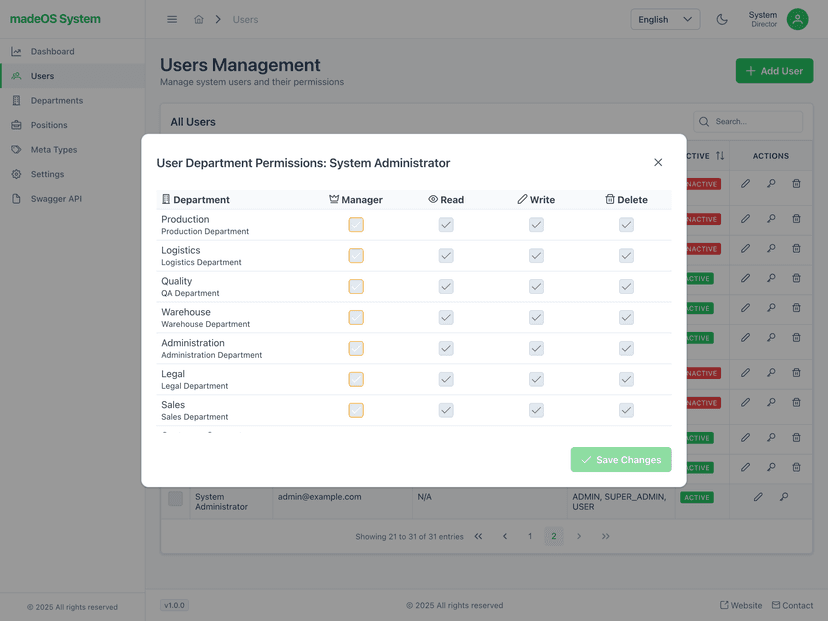Open the Contact footer link

792,605
